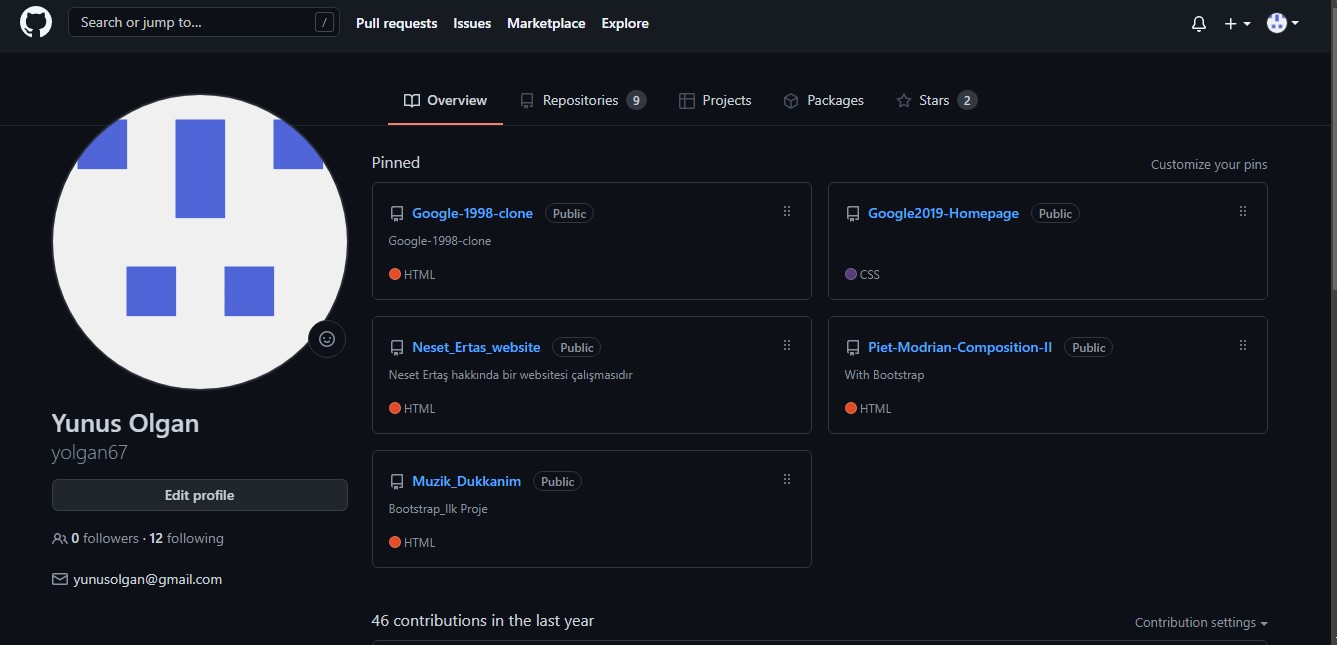
Task: View 12 following link
Action: pos(187,538)
